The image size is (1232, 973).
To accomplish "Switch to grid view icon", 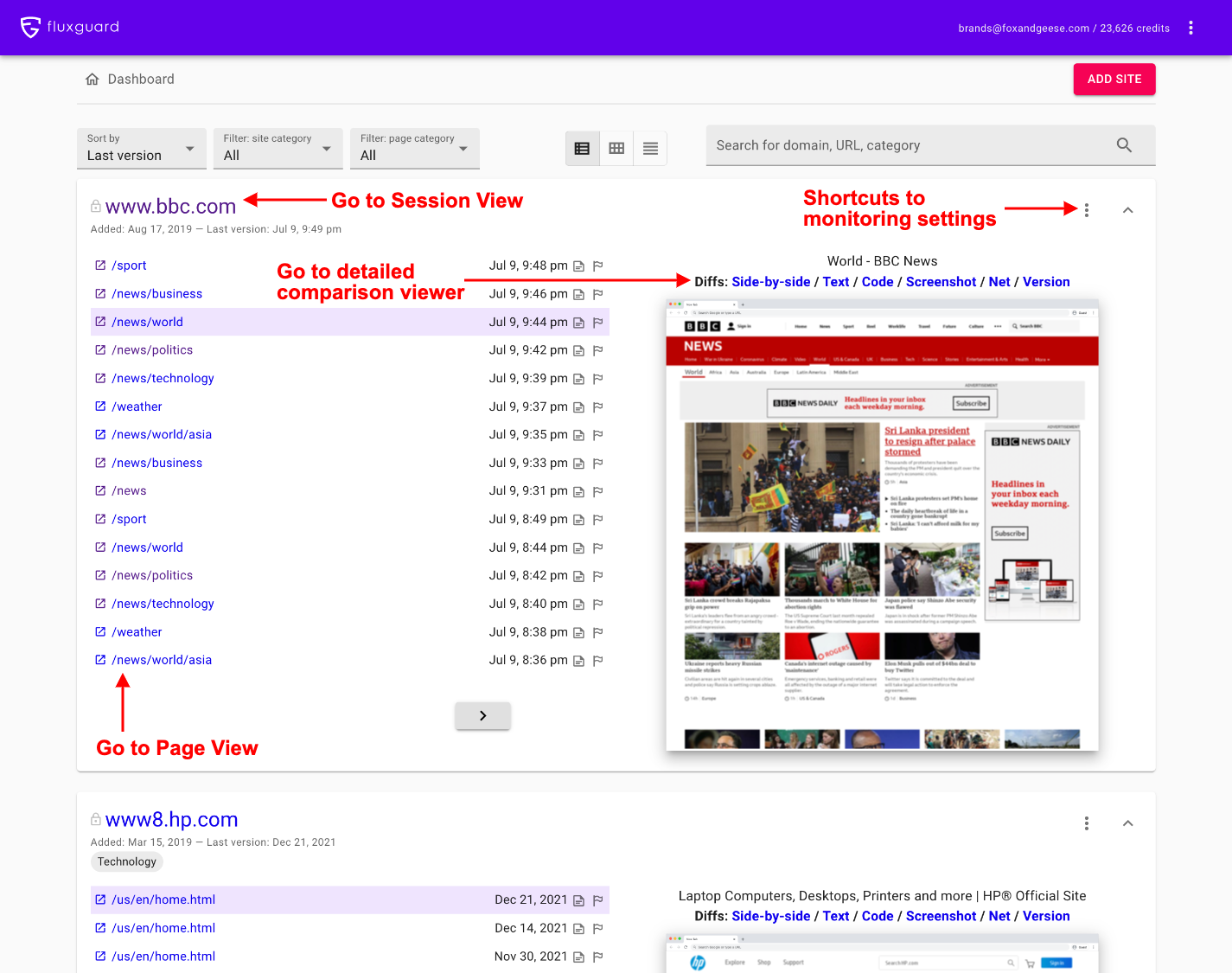I will click(x=616, y=149).
